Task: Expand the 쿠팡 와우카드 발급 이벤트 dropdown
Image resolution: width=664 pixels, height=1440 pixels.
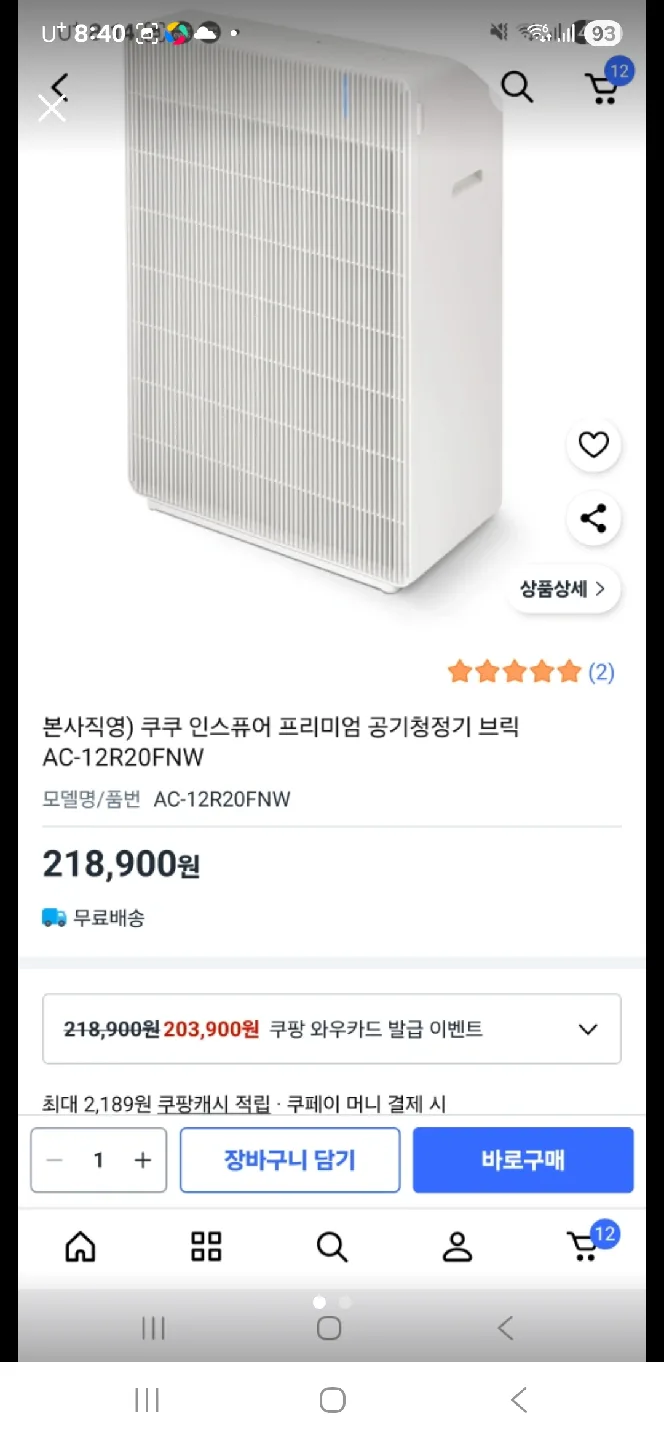Action: [589, 1029]
